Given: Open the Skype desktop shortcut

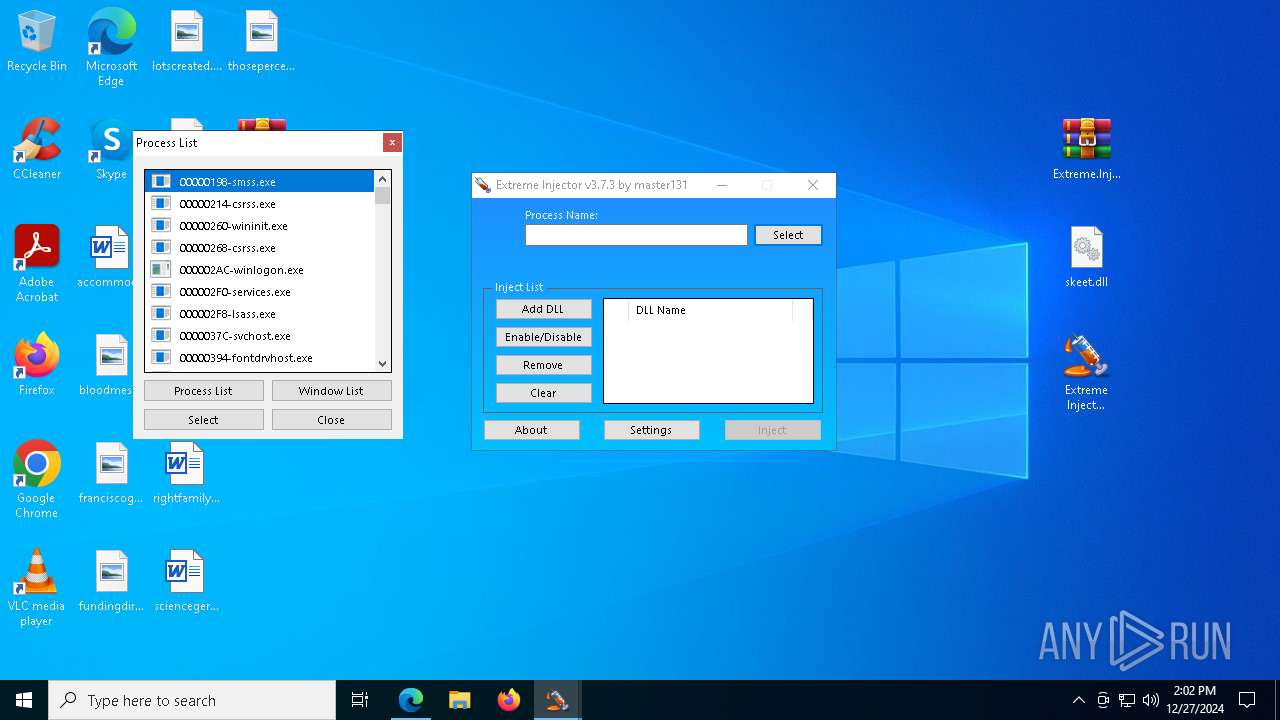Looking at the screenshot, I should click(111, 149).
